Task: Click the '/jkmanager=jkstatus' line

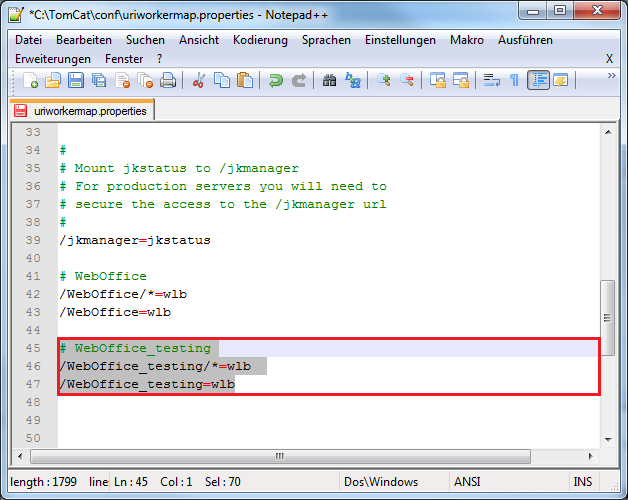Action: click(x=135, y=240)
